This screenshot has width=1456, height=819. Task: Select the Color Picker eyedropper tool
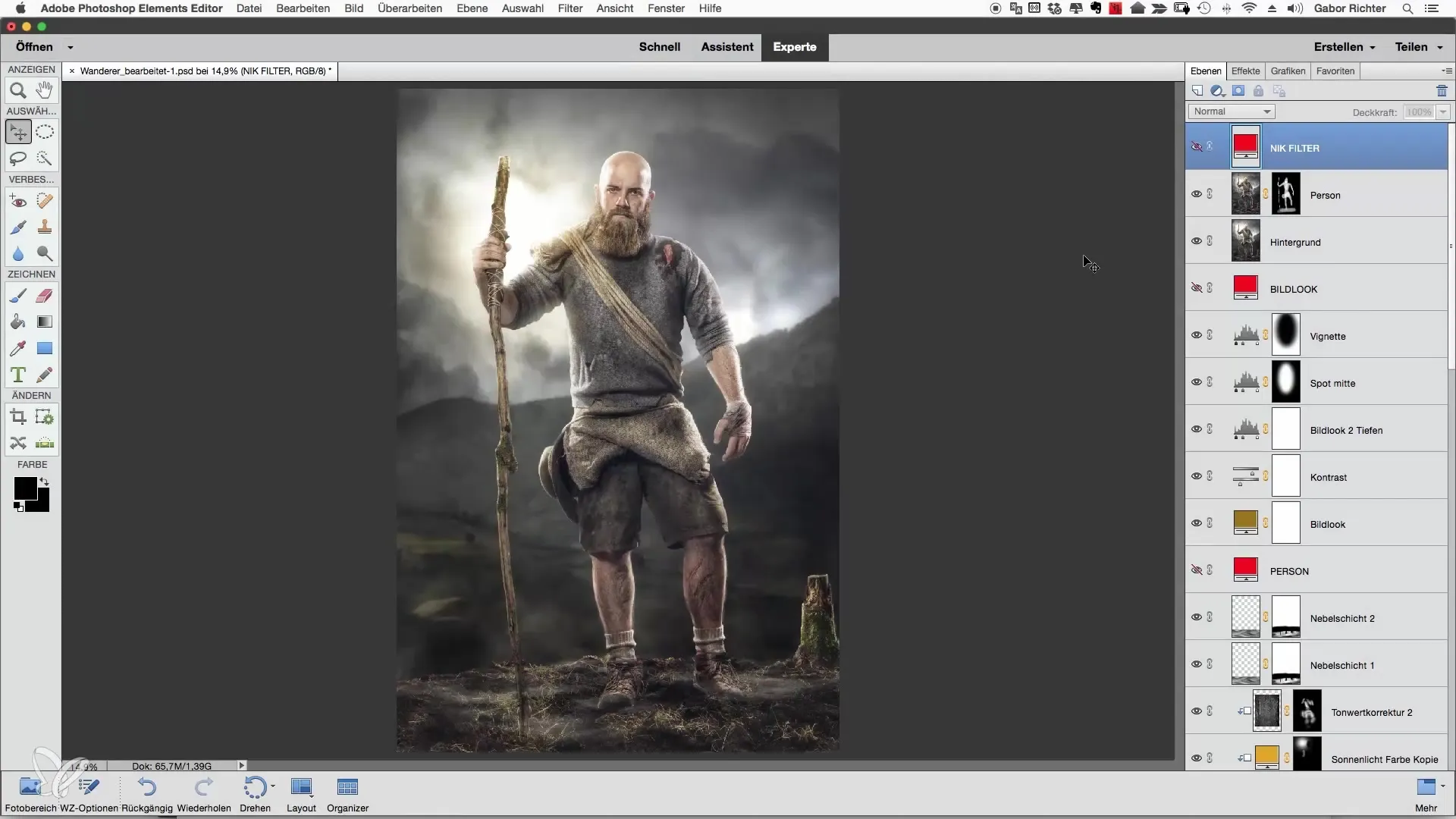(18, 349)
